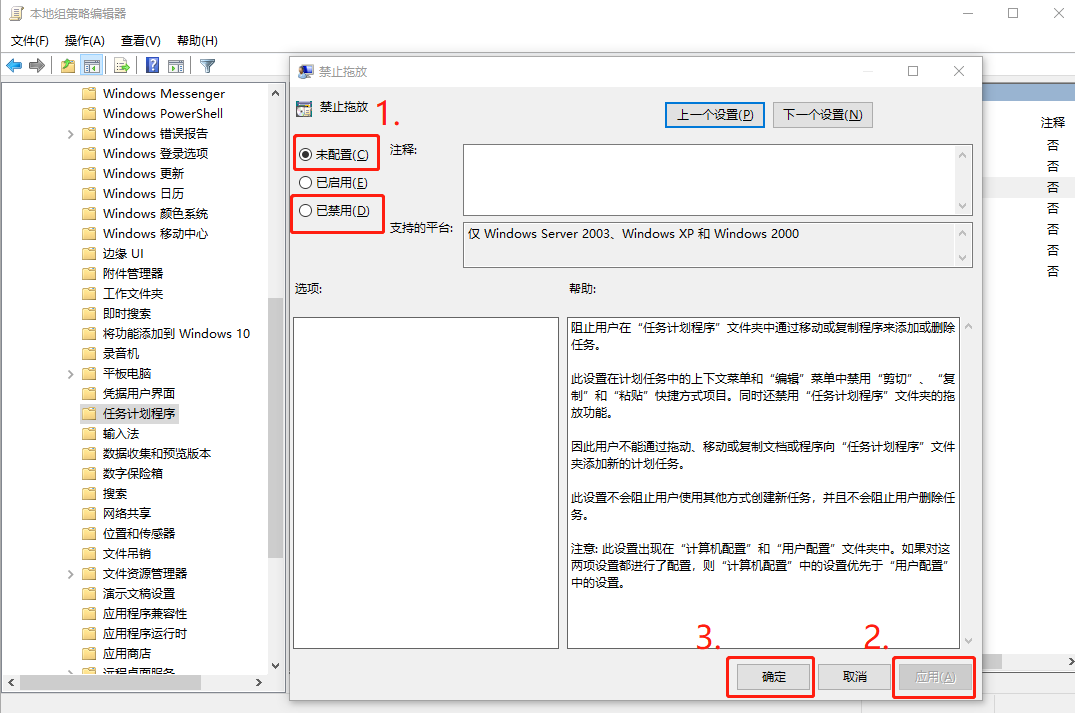This screenshot has width=1075, height=713.
Task: Toggle the show/hide console tree icon
Action: [x=92, y=66]
